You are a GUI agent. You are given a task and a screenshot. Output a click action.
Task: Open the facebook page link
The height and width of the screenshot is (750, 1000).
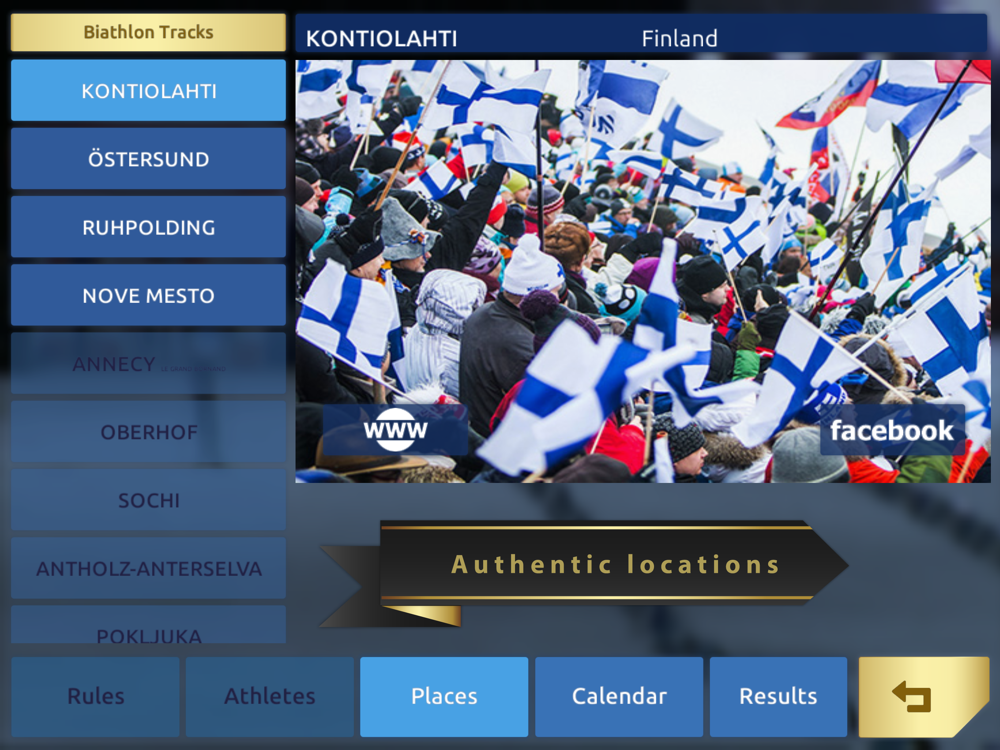(x=892, y=430)
